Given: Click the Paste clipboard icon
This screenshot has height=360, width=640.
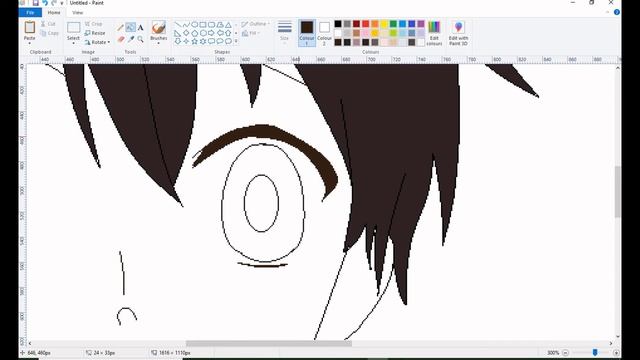Looking at the screenshot, I should pos(29,27).
